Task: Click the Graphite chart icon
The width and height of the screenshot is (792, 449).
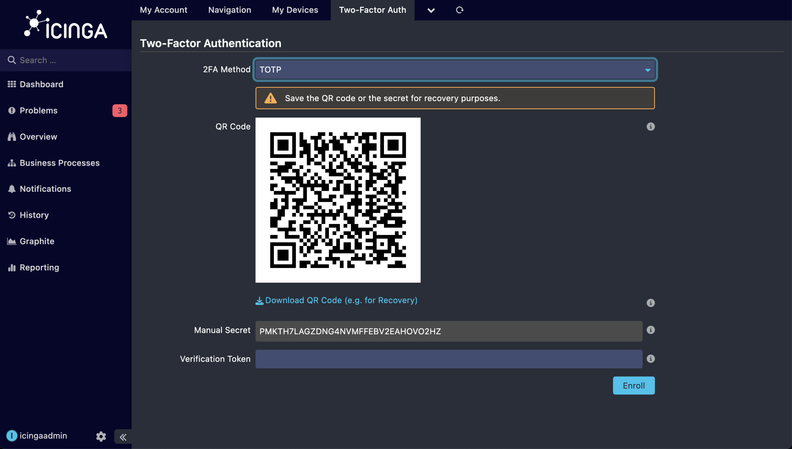Action: 12,241
